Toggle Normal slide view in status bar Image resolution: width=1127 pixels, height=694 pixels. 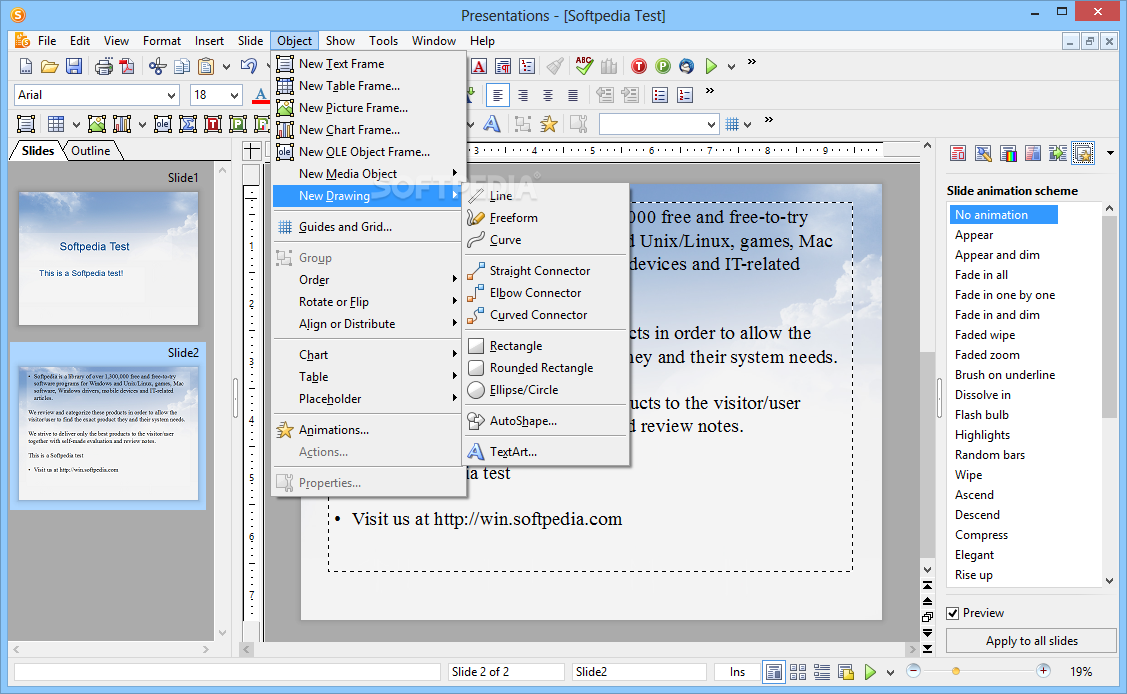tap(774, 672)
